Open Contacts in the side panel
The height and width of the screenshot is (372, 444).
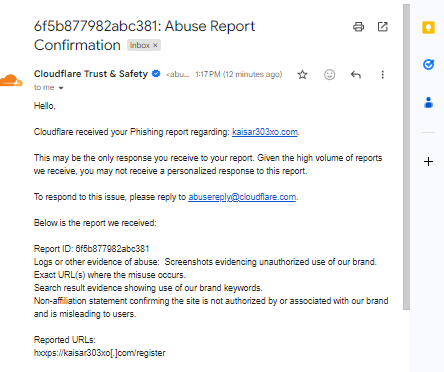[x=428, y=103]
